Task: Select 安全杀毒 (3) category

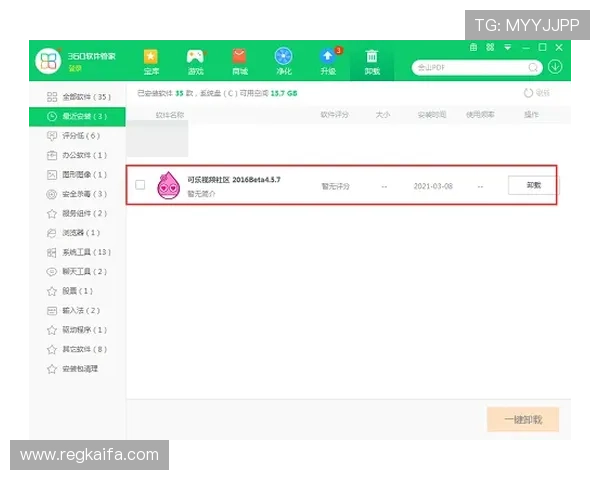Action: click(x=77, y=194)
